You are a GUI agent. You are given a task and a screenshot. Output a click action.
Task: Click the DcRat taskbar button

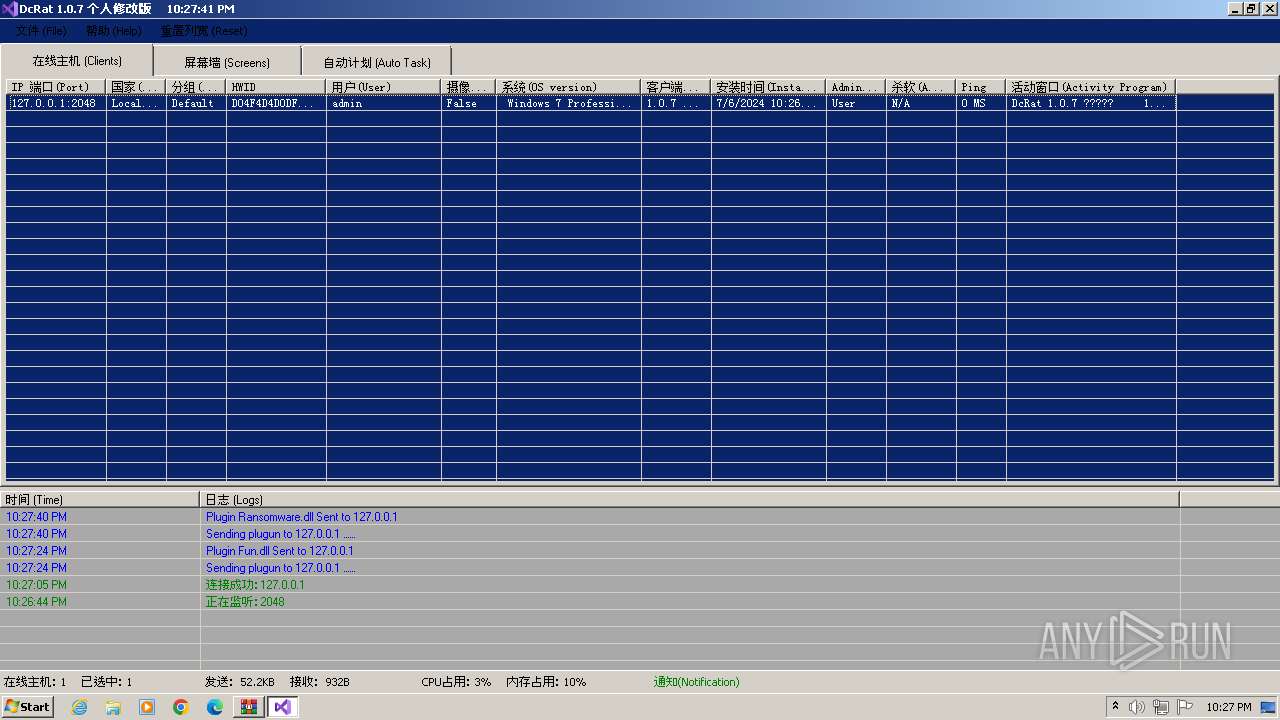[283, 707]
